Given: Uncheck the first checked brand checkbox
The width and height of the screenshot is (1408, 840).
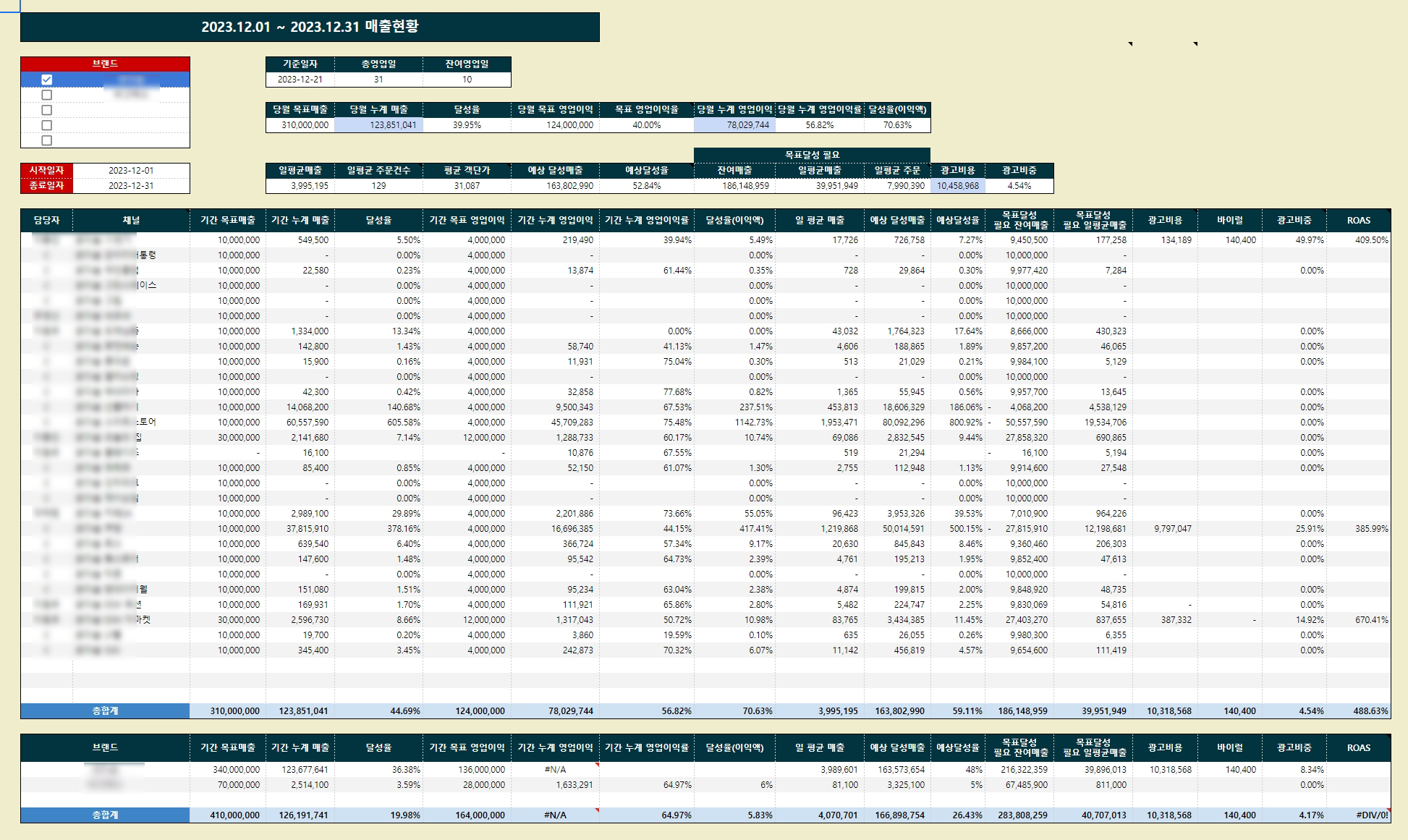Looking at the screenshot, I should [47, 80].
